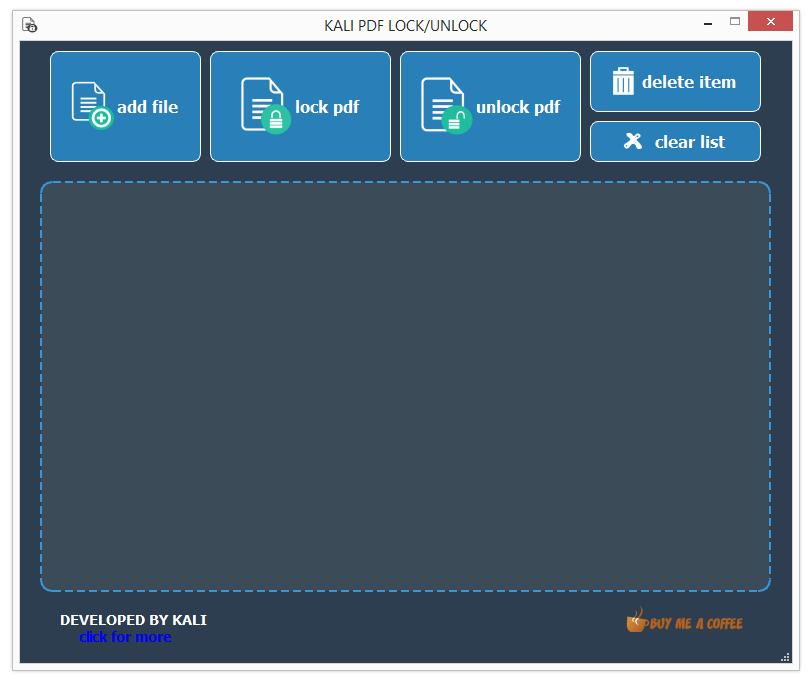This screenshot has width=808, height=679.
Task: Open the 'click for more' link
Action: click(125, 637)
